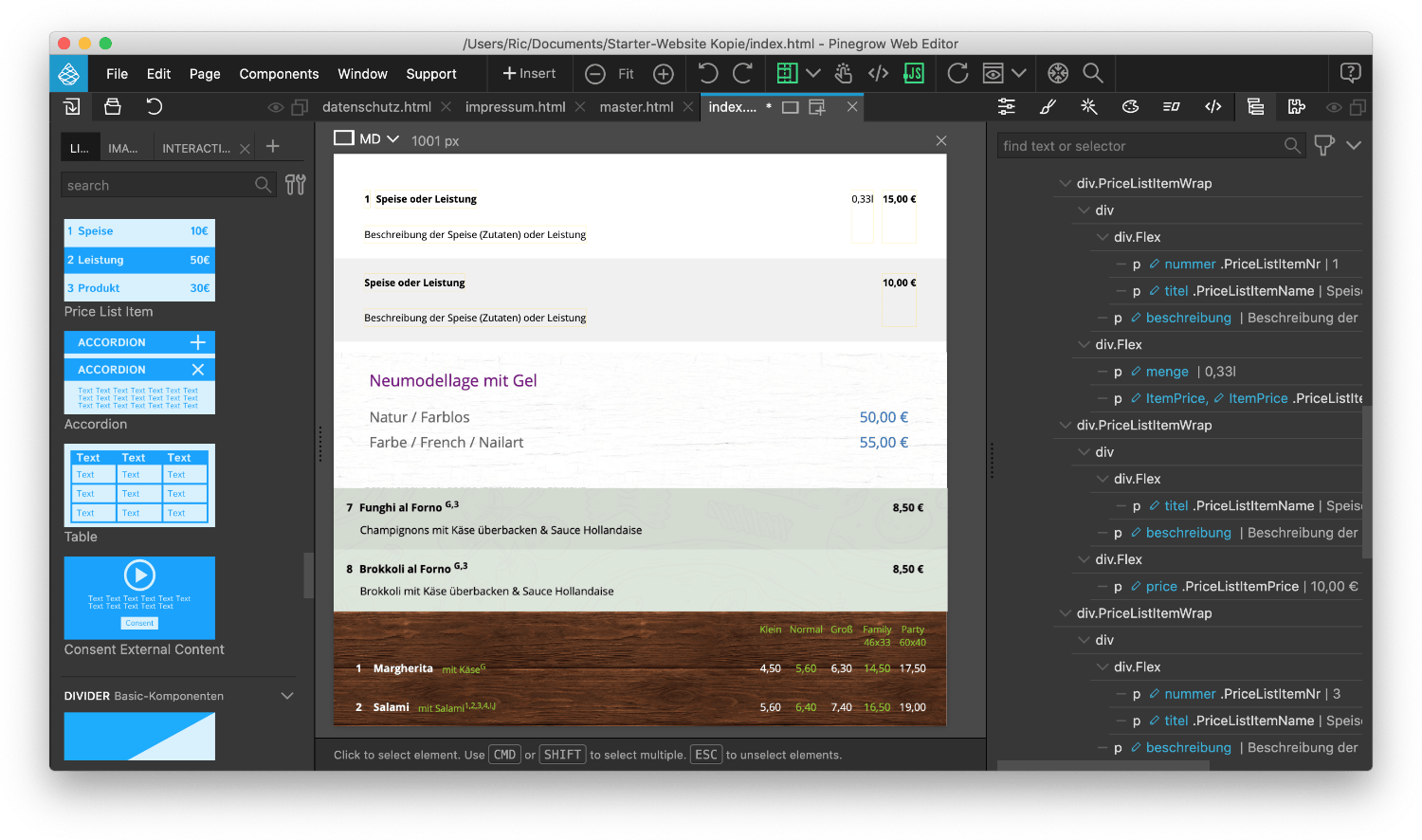Add a new library tab with plus
Screen dimensions: 1422x840
(x=273, y=146)
